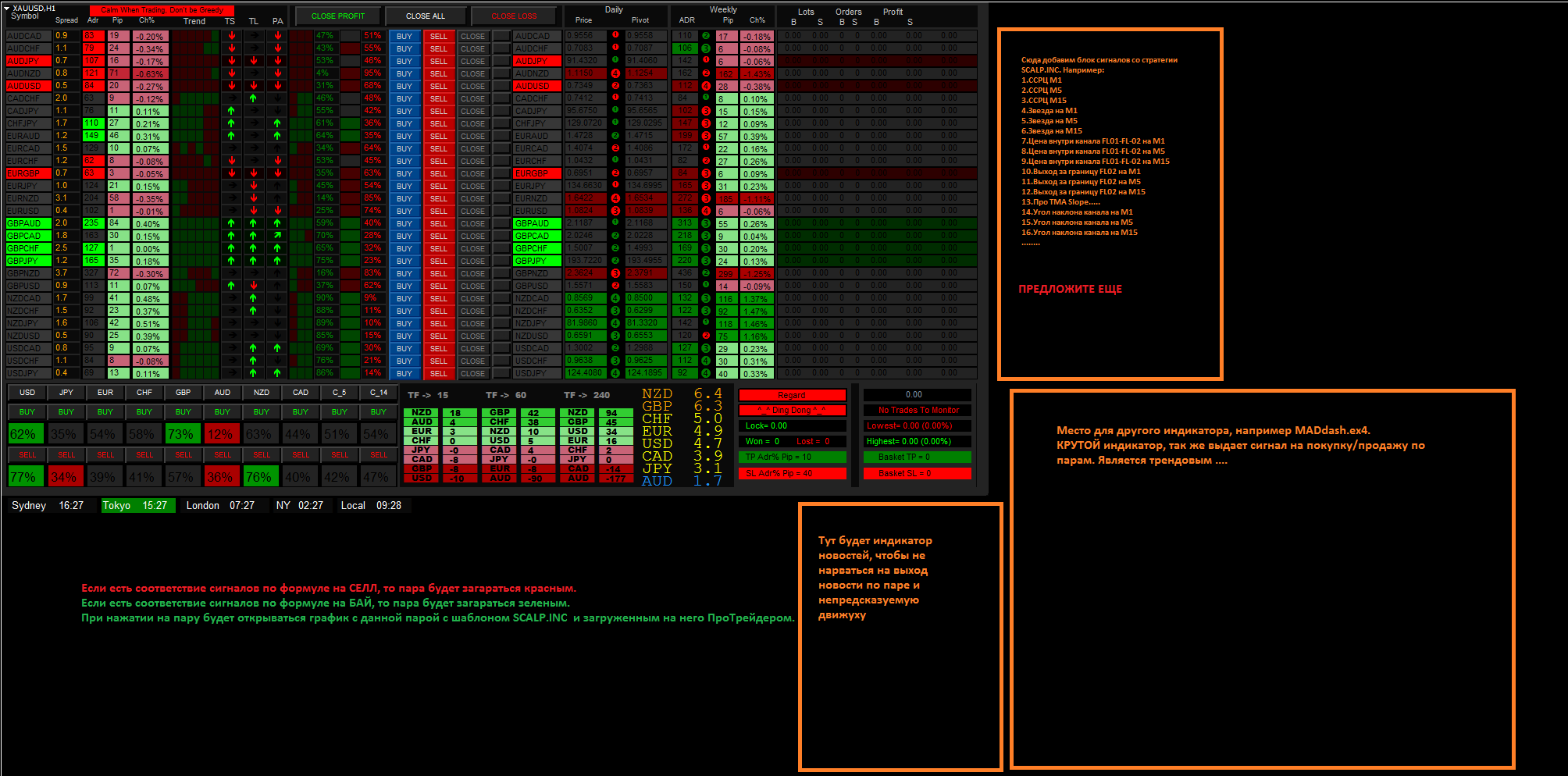Click the green PA up arrow in USDJPY row
Image resolution: width=1568 pixels, height=776 pixels.
[277, 373]
